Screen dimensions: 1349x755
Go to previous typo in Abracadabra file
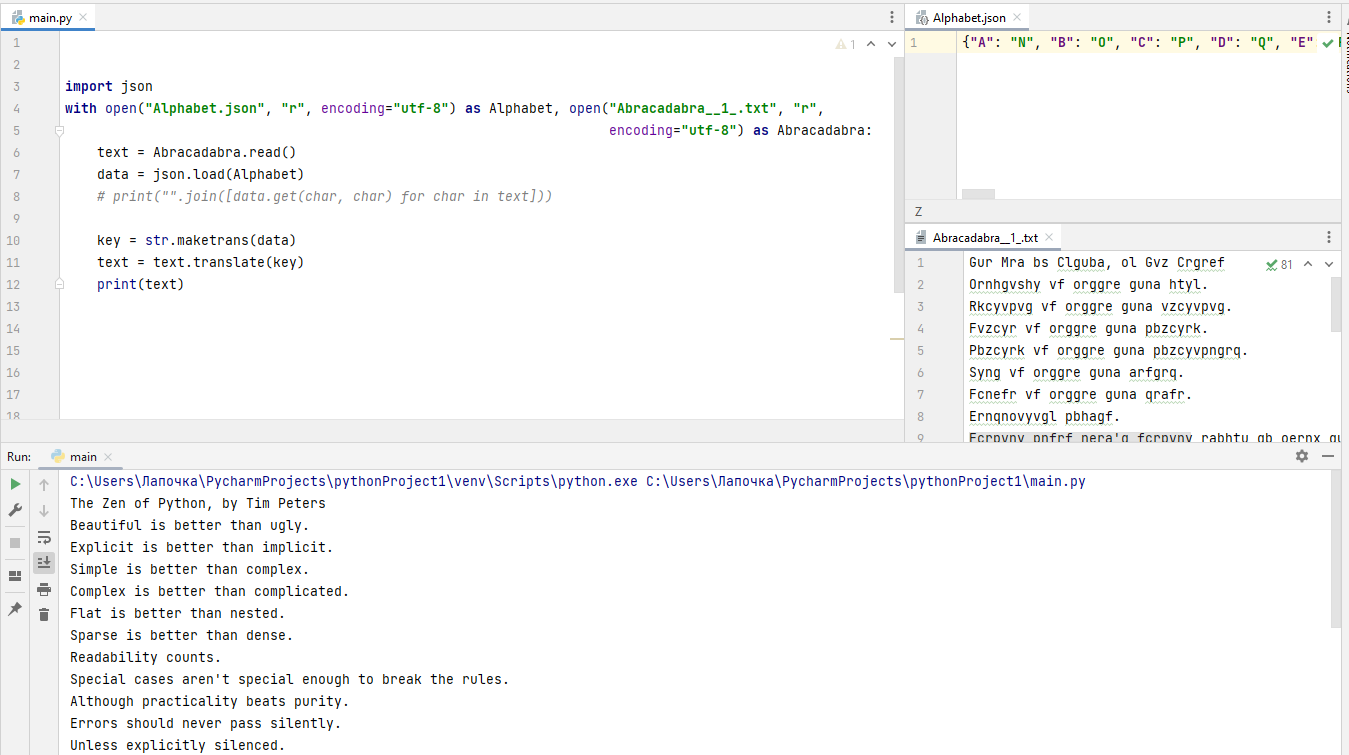coord(1309,265)
